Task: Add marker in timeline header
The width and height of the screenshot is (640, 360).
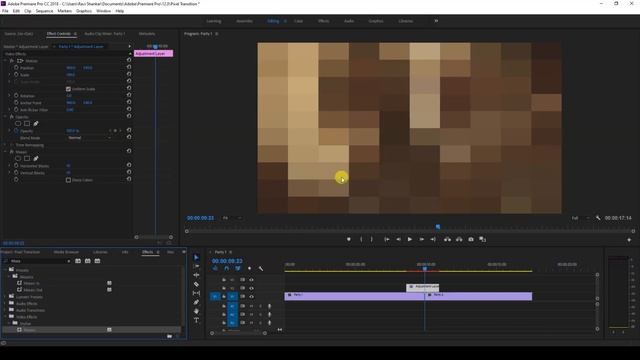Action: click(249, 268)
